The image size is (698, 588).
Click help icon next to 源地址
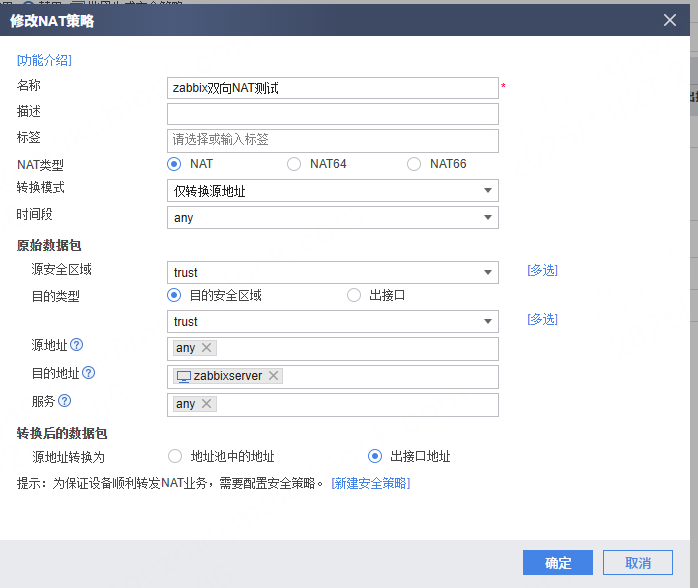[x=77, y=346]
